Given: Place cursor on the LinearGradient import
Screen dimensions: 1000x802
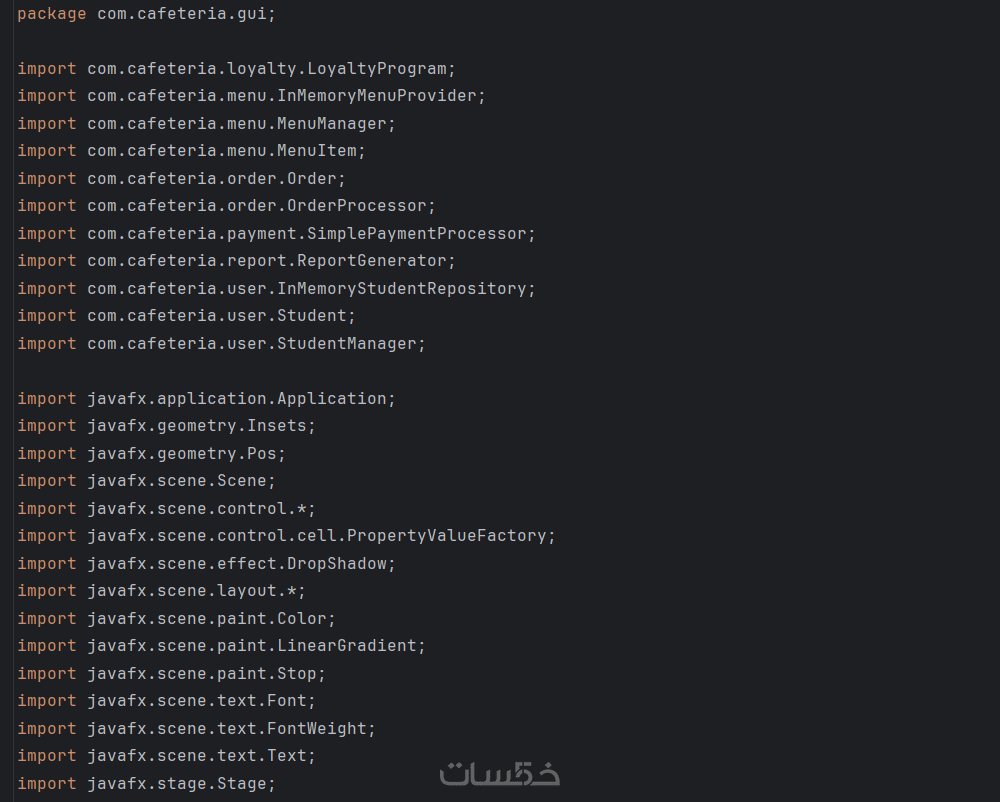Looking at the screenshot, I should tap(350, 646).
